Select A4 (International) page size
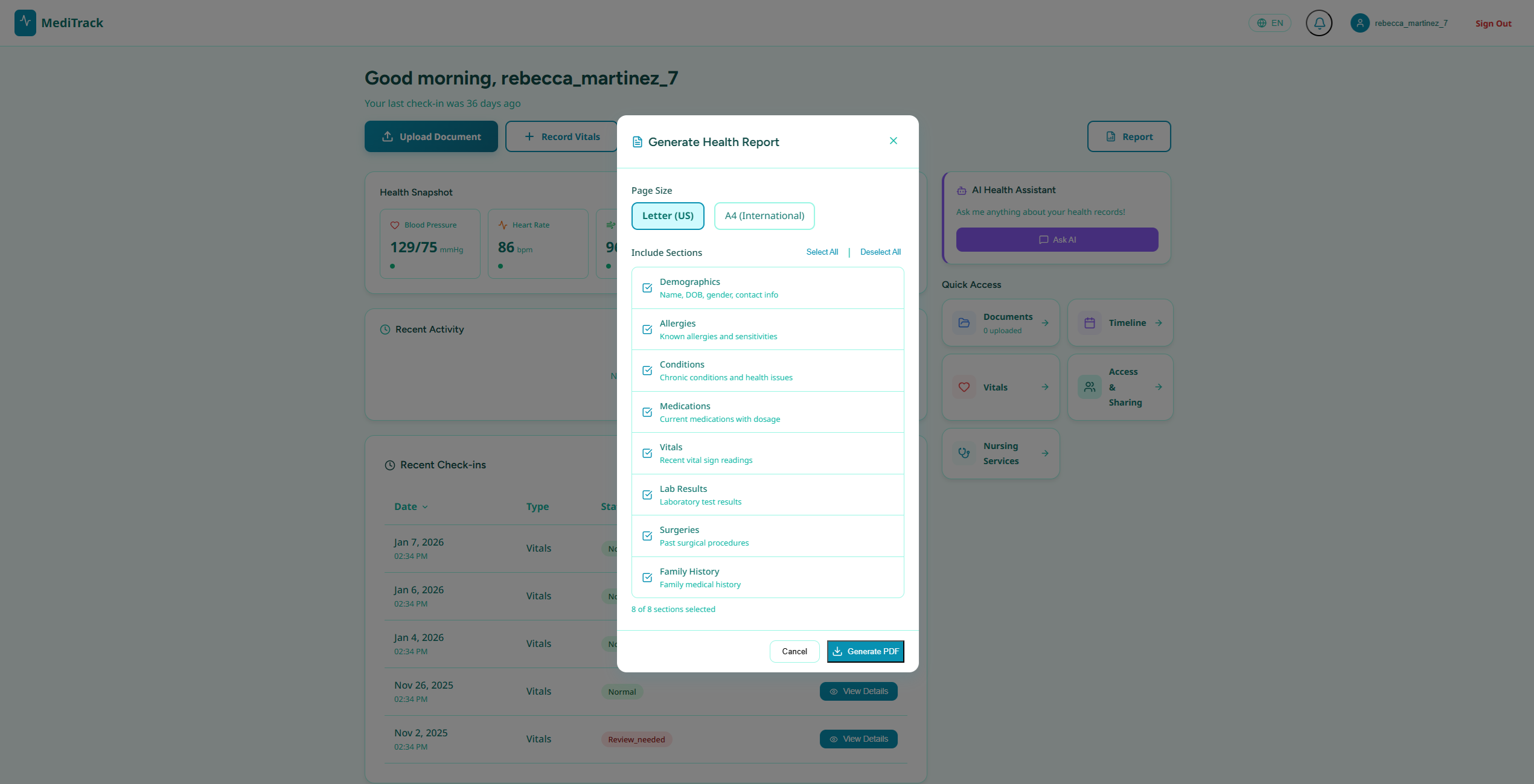This screenshot has width=1534, height=784. pos(764,216)
